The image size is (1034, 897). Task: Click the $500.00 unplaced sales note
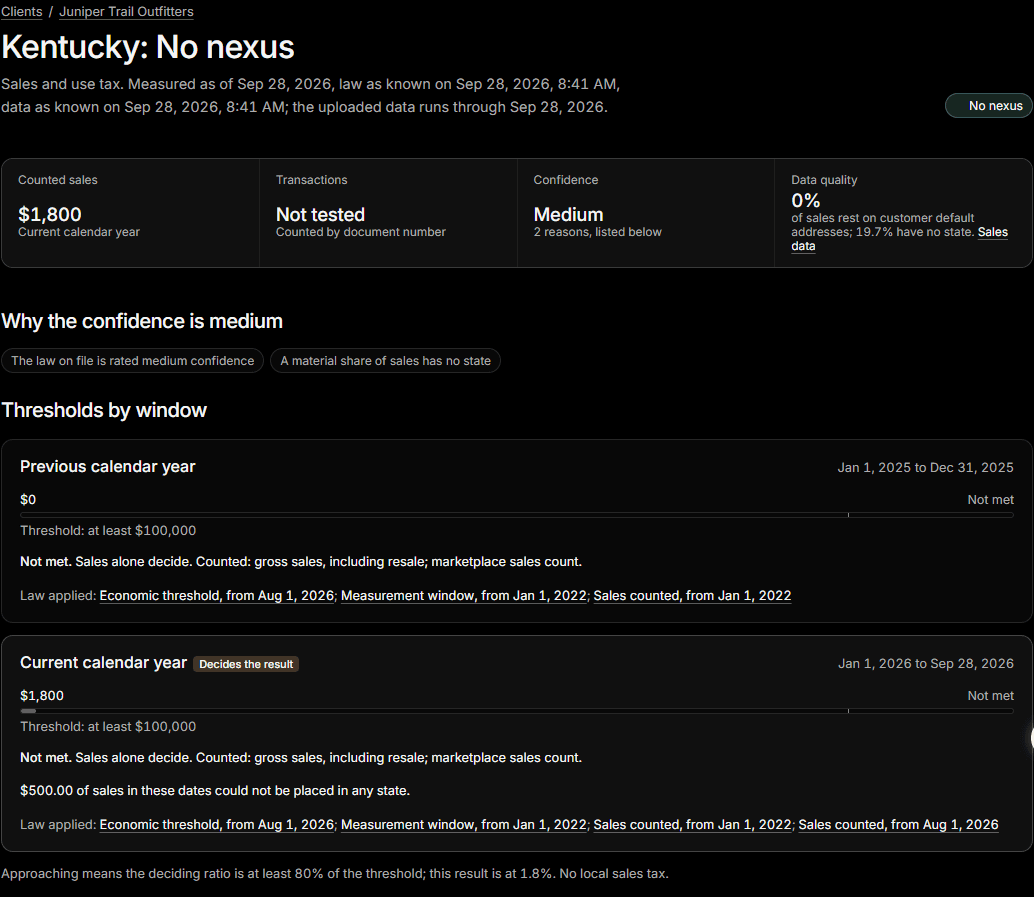click(215, 791)
